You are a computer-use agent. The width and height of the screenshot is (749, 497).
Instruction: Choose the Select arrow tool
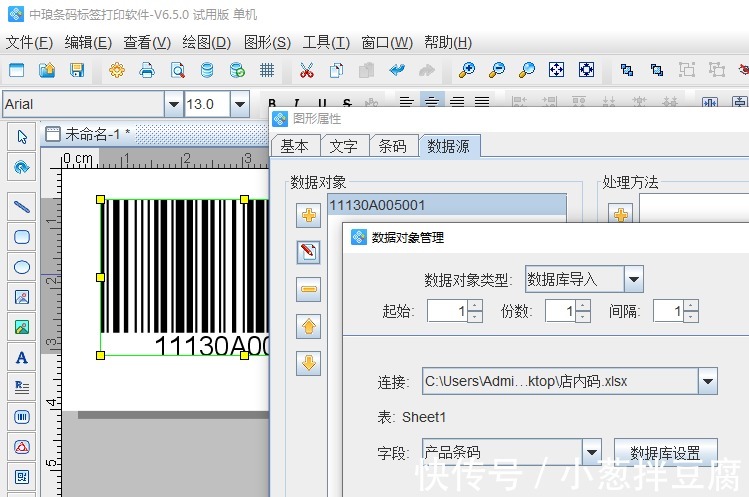click(22, 137)
